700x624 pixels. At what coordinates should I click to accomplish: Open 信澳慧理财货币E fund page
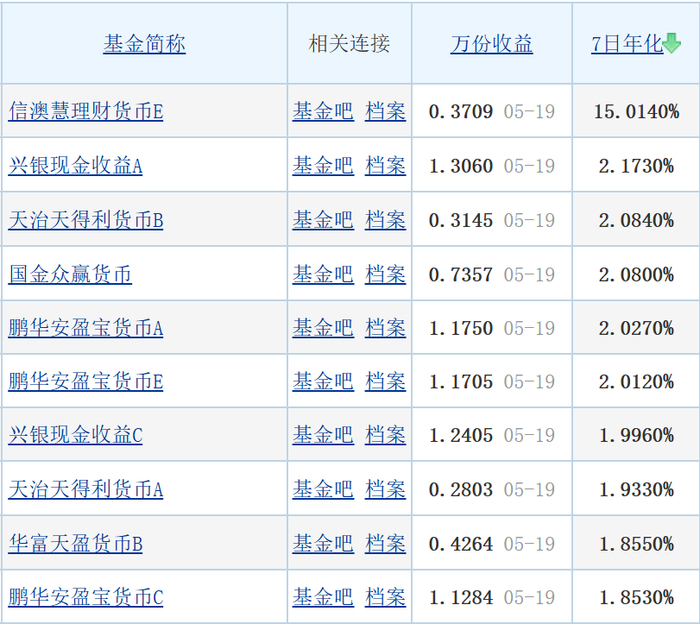pos(86,111)
